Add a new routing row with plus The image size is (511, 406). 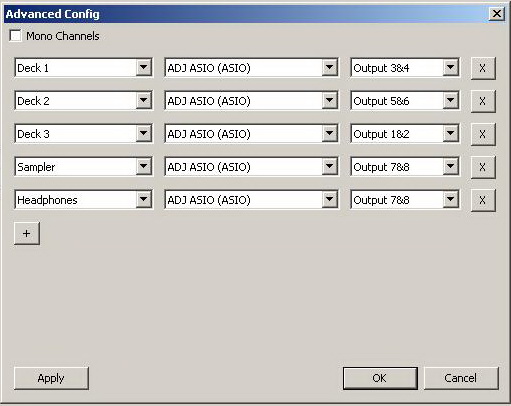pos(27,233)
